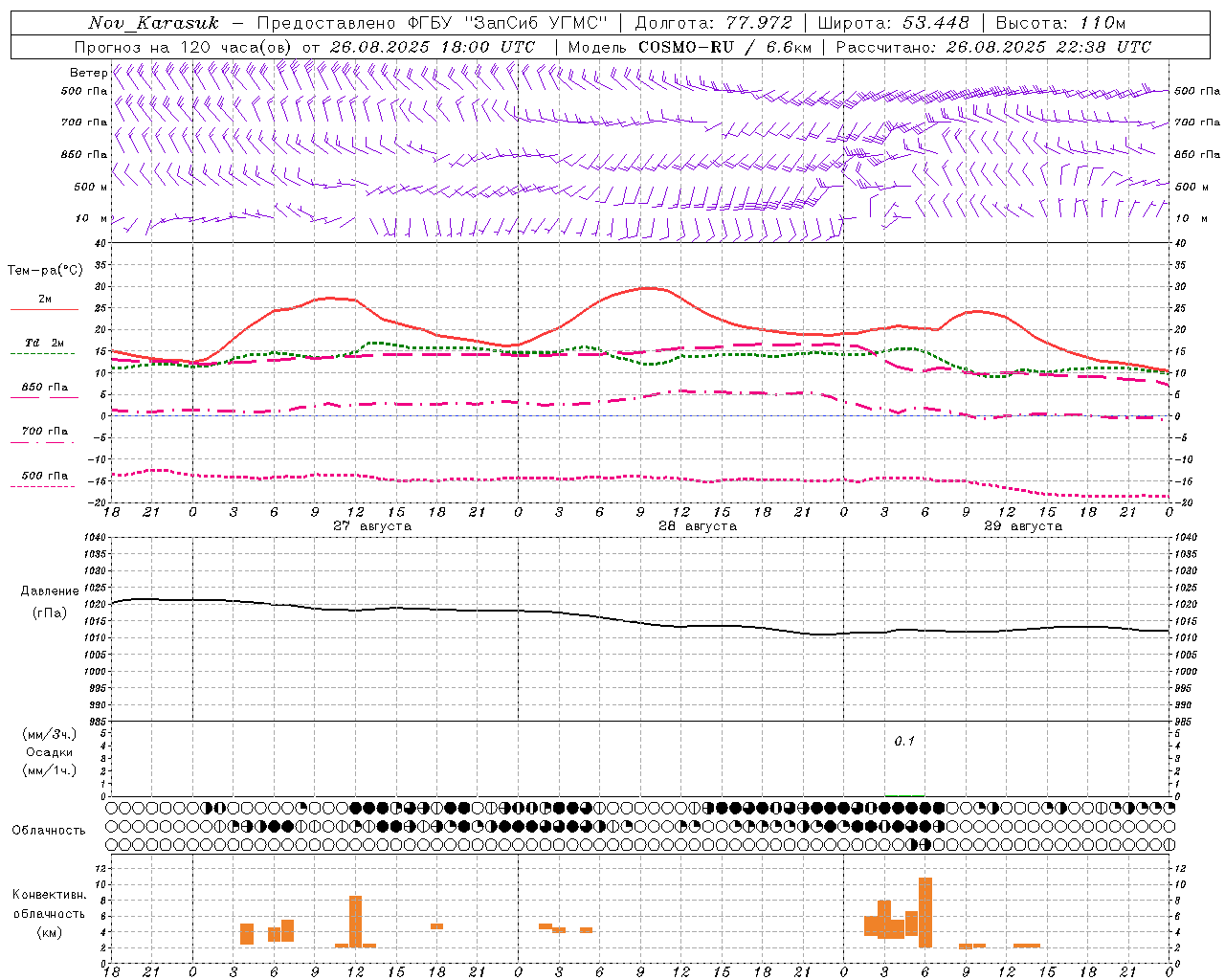Click the 0.1 precipitation value
This screenshot has width=1225, height=980.
pyautogui.click(x=904, y=741)
